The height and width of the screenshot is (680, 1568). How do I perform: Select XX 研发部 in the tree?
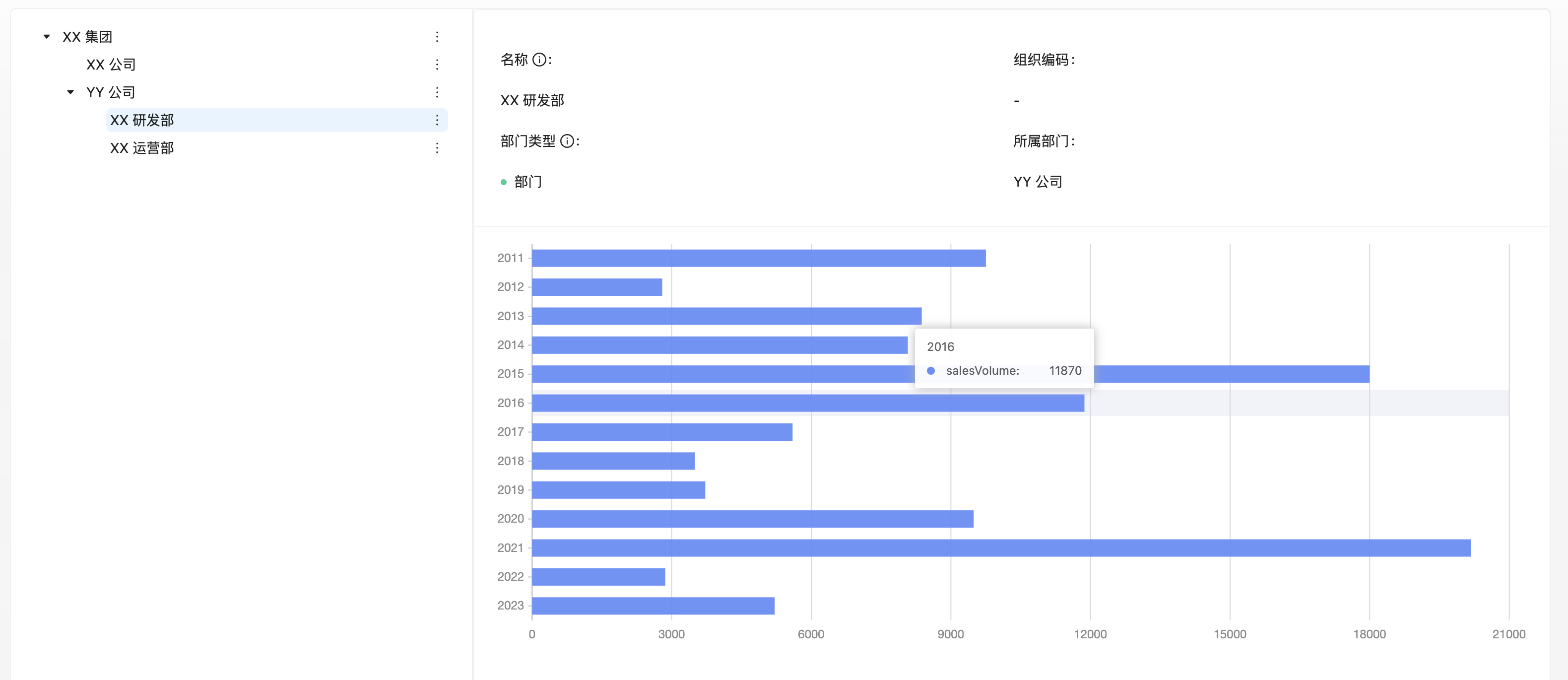pos(142,120)
